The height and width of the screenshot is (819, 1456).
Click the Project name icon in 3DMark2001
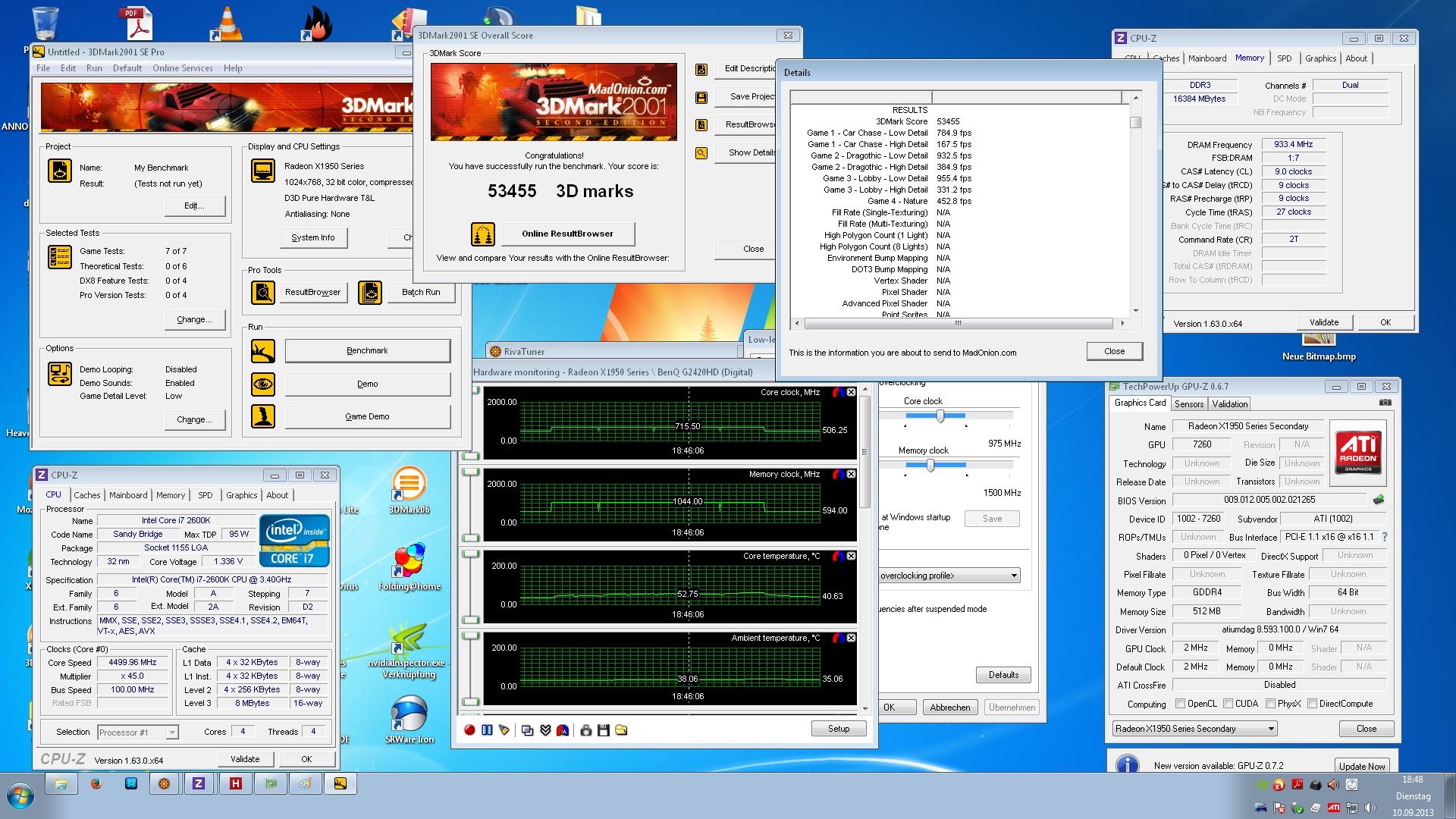pyautogui.click(x=60, y=171)
